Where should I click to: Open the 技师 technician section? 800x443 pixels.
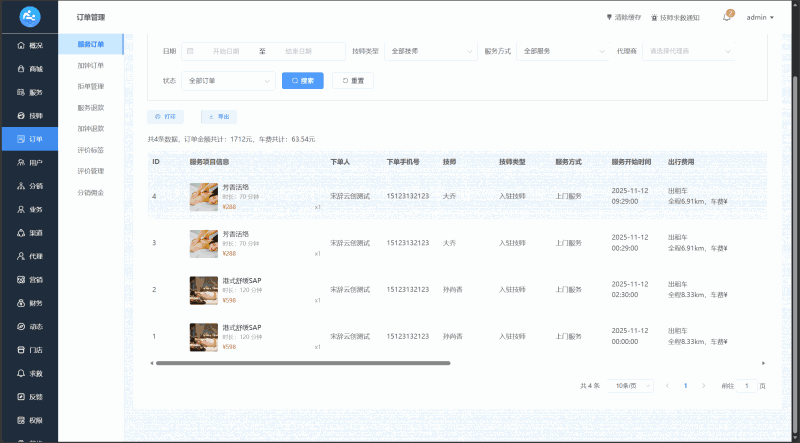tap(30, 116)
